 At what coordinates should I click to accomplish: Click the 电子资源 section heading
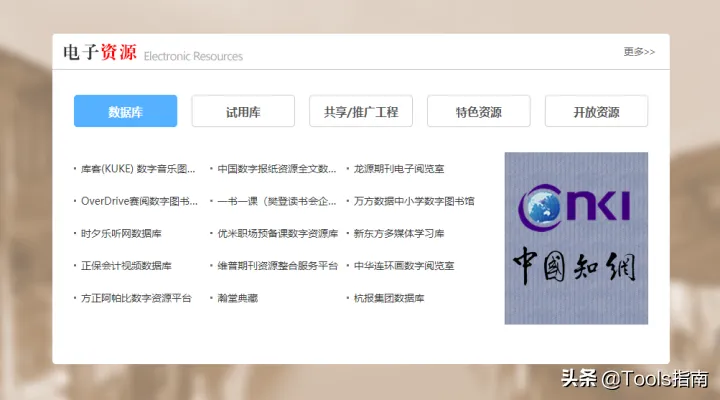click(x=100, y=52)
